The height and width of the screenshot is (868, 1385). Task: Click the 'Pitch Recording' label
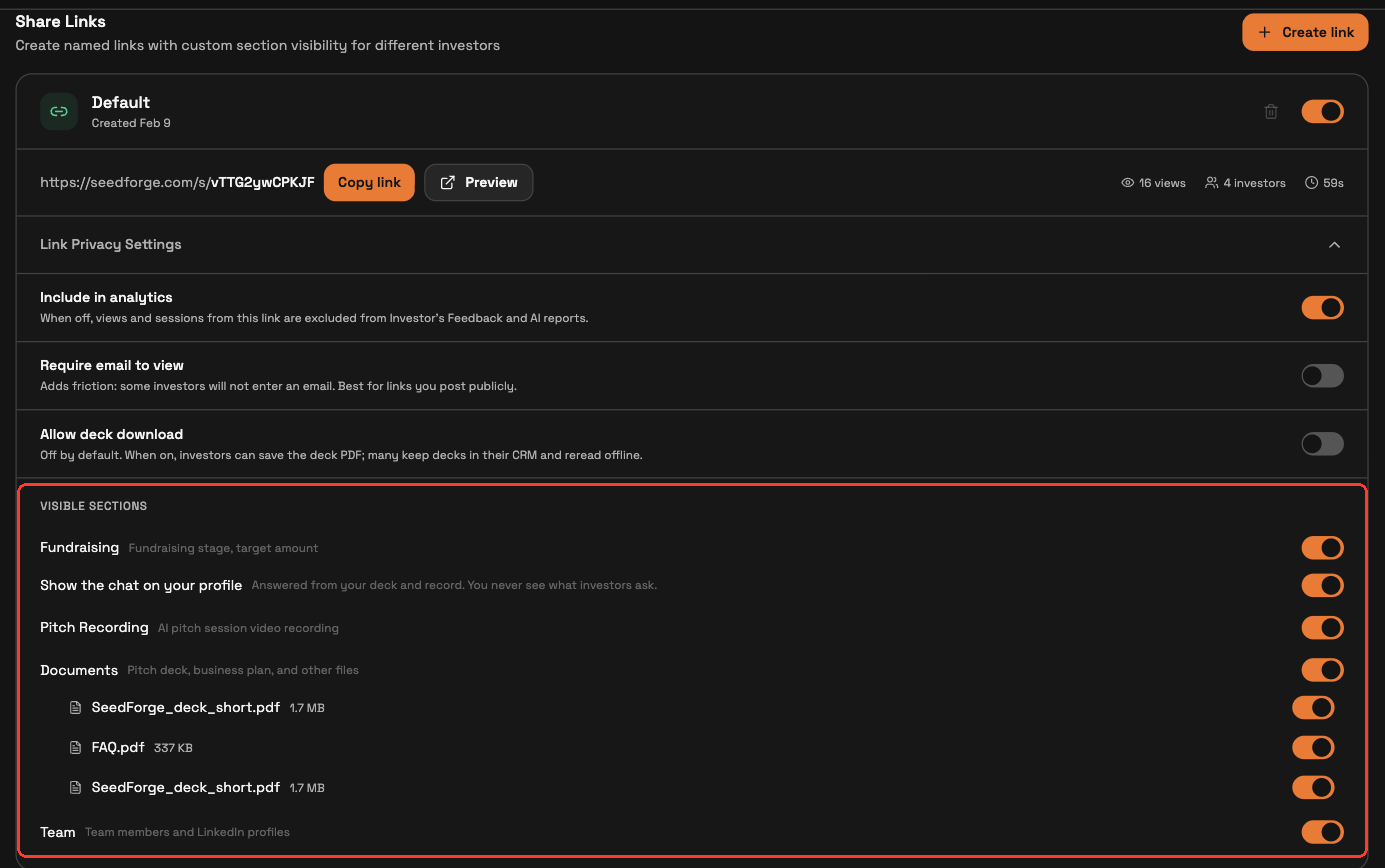94,627
